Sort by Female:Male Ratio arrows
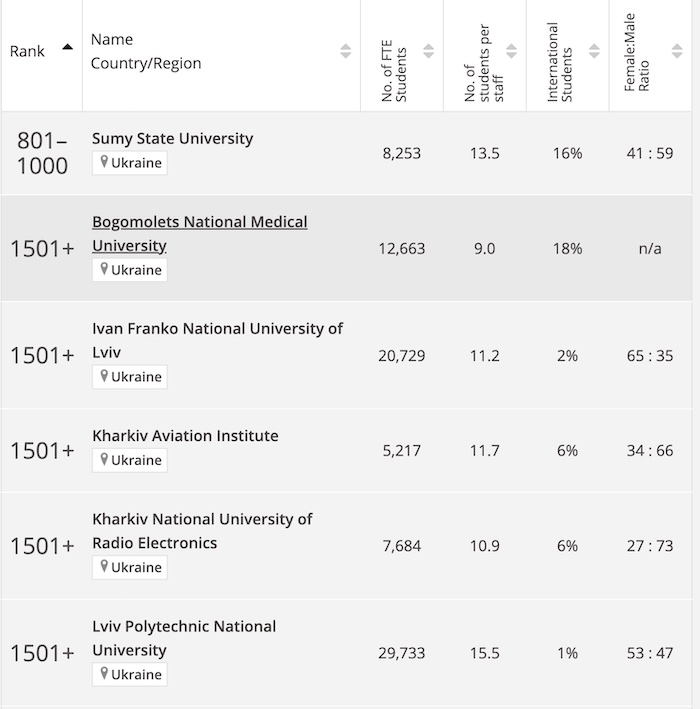 (x=680, y=51)
